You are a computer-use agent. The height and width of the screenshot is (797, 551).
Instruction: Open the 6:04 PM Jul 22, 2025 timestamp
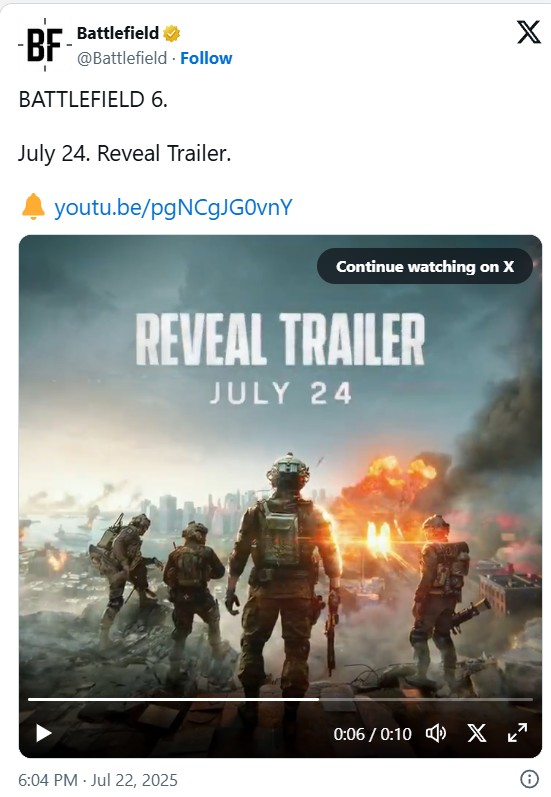[98, 780]
